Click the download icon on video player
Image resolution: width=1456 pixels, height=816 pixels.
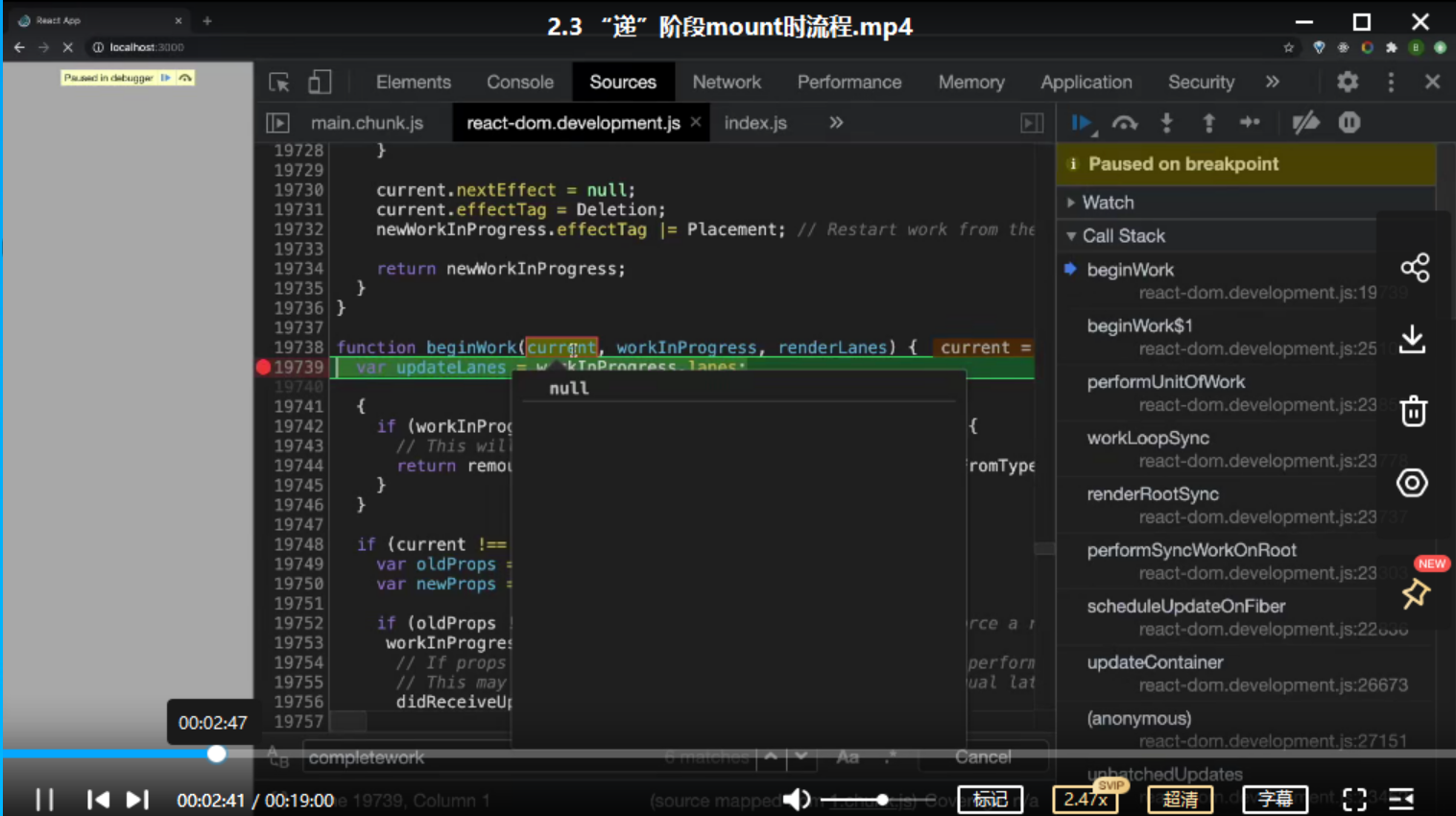click(1413, 339)
